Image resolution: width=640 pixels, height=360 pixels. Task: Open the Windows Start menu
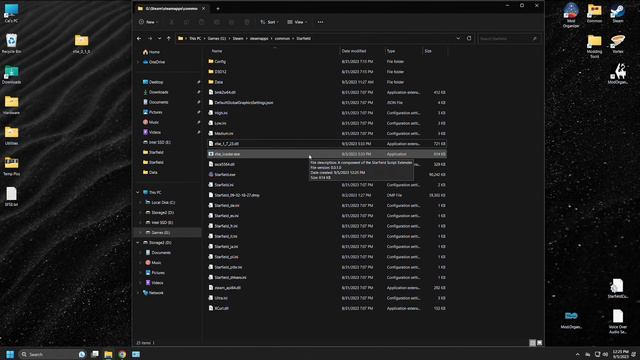tap(10, 354)
